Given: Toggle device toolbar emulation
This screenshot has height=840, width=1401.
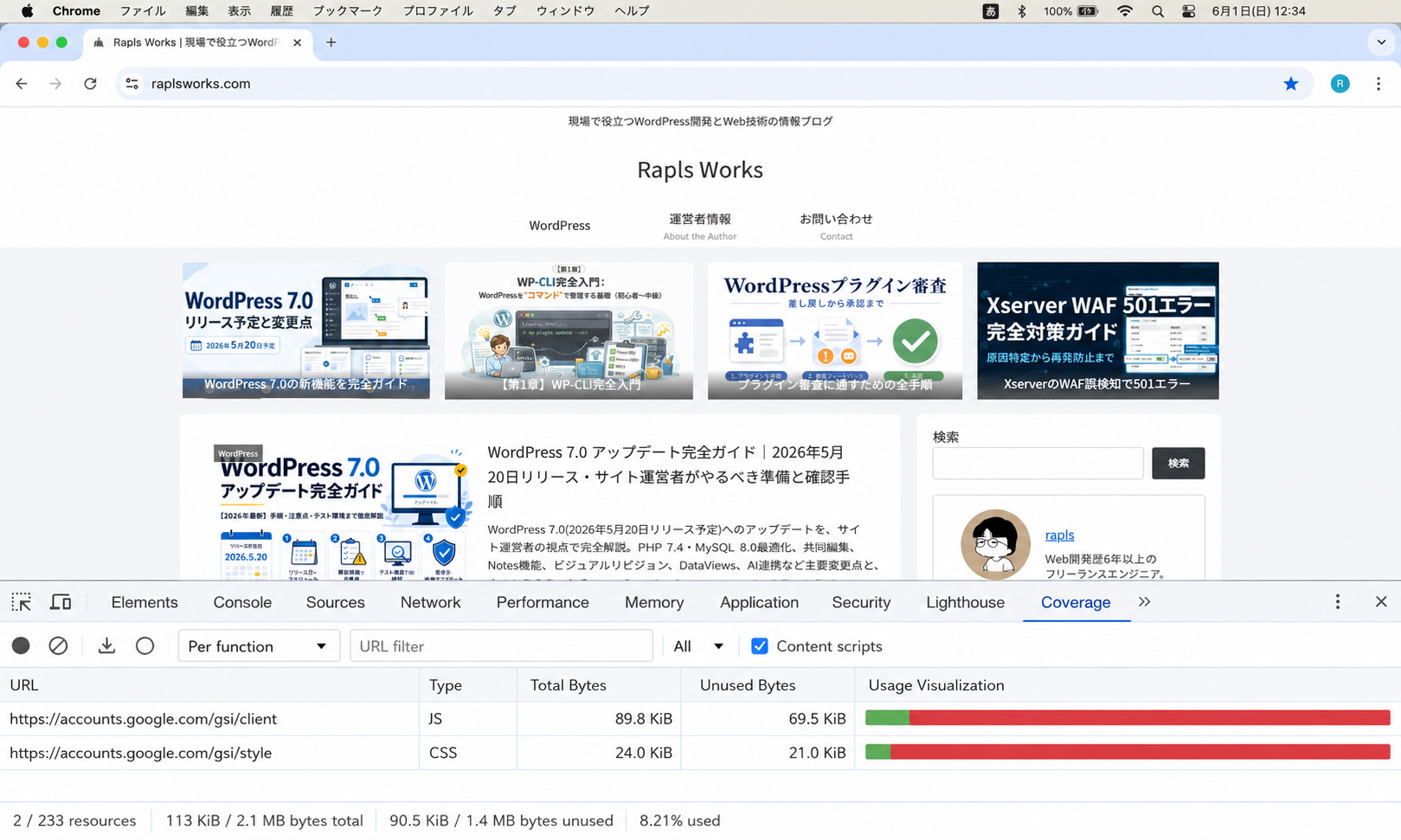Looking at the screenshot, I should (x=61, y=602).
